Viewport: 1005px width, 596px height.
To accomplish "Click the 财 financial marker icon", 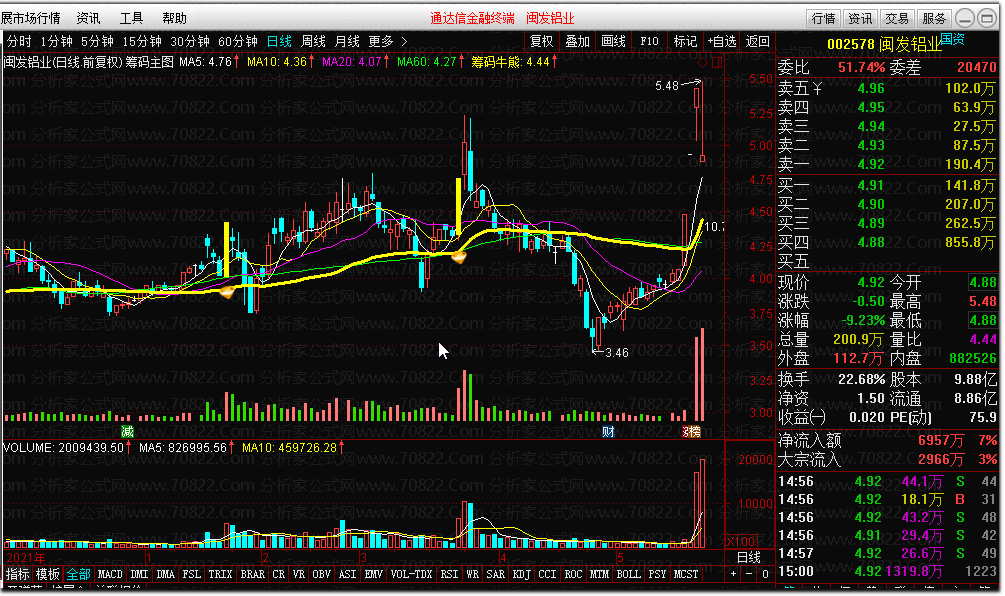I will [x=608, y=431].
